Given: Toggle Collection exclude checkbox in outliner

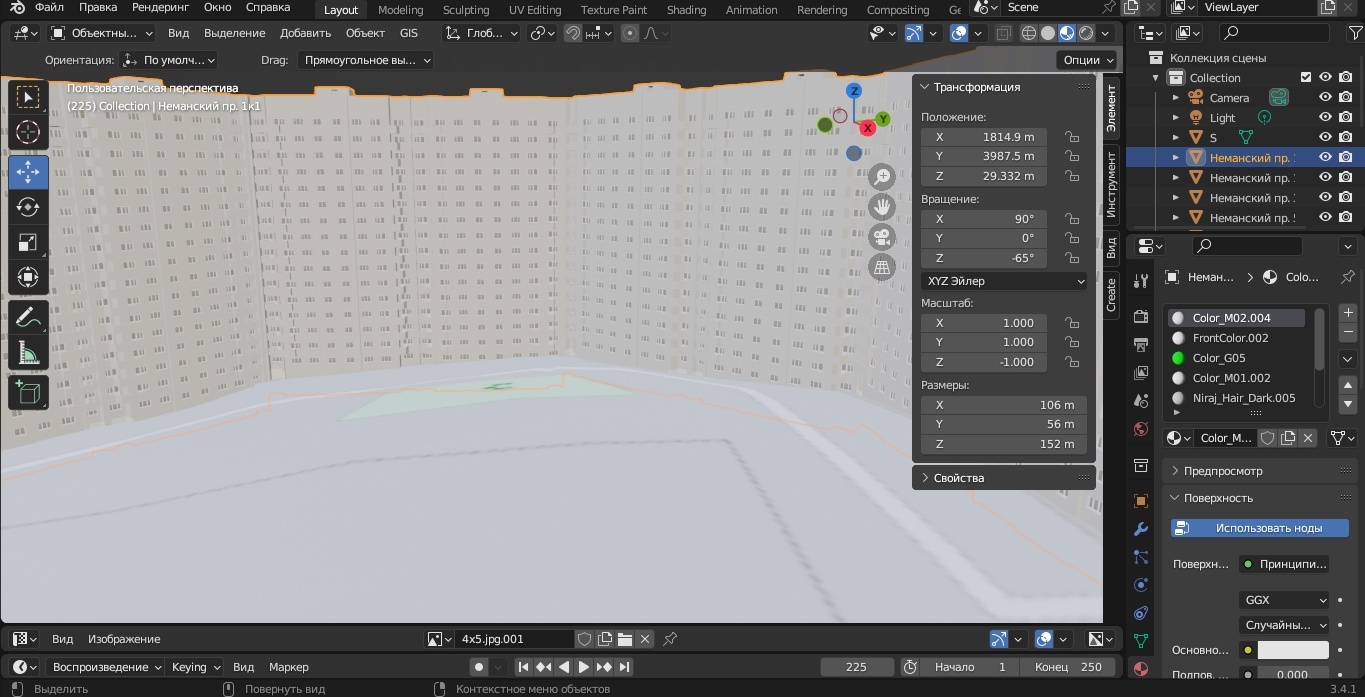Looking at the screenshot, I should pos(1305,78).
